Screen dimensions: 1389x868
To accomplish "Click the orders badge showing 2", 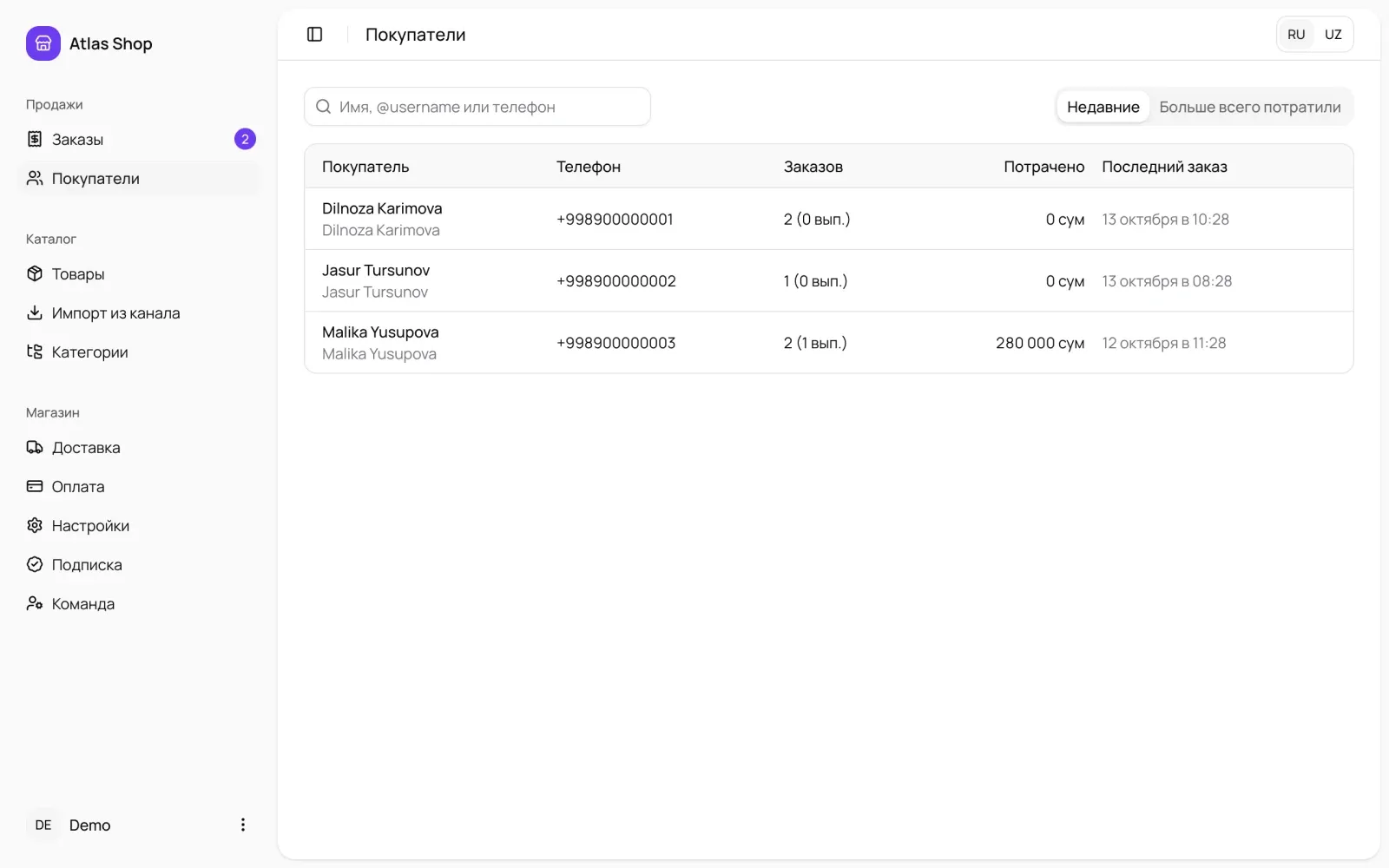I will tap(245, 139).
